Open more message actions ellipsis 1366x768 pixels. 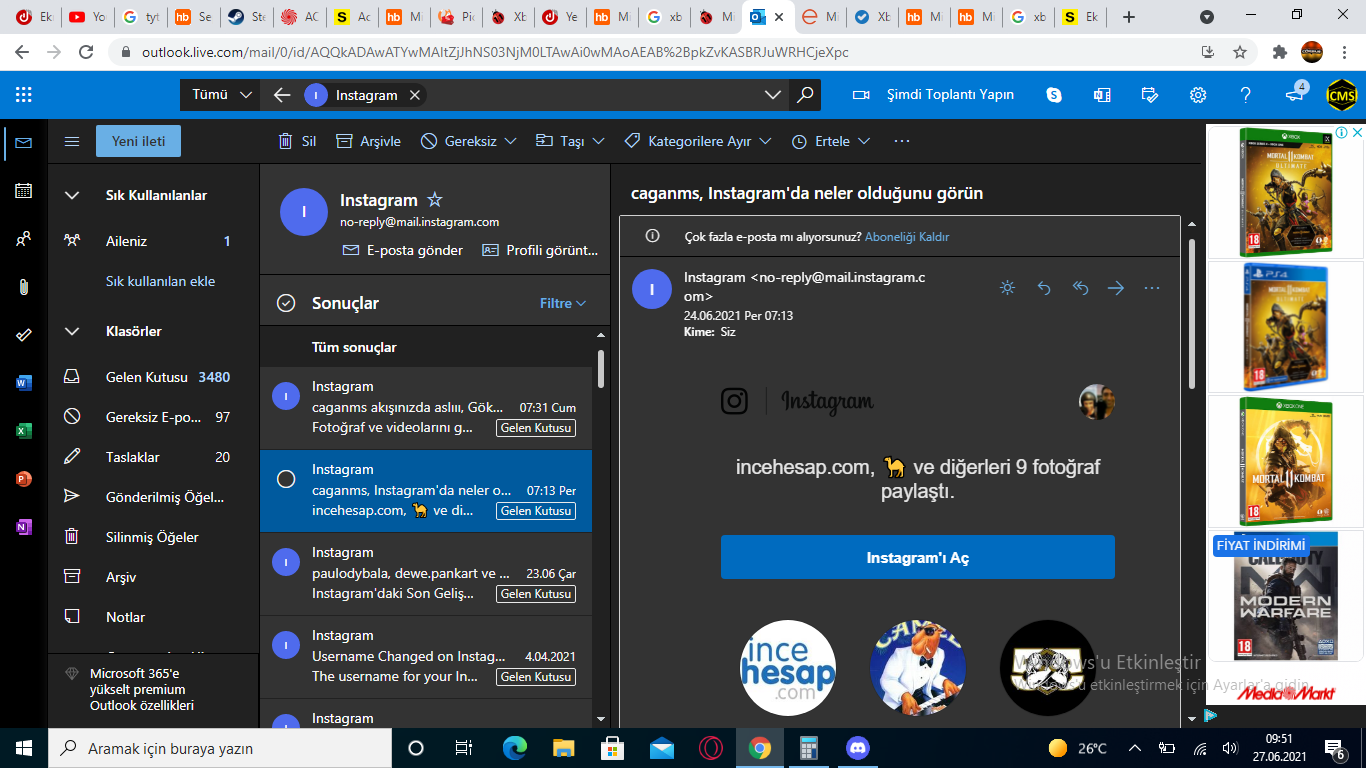pos(1152,288)
